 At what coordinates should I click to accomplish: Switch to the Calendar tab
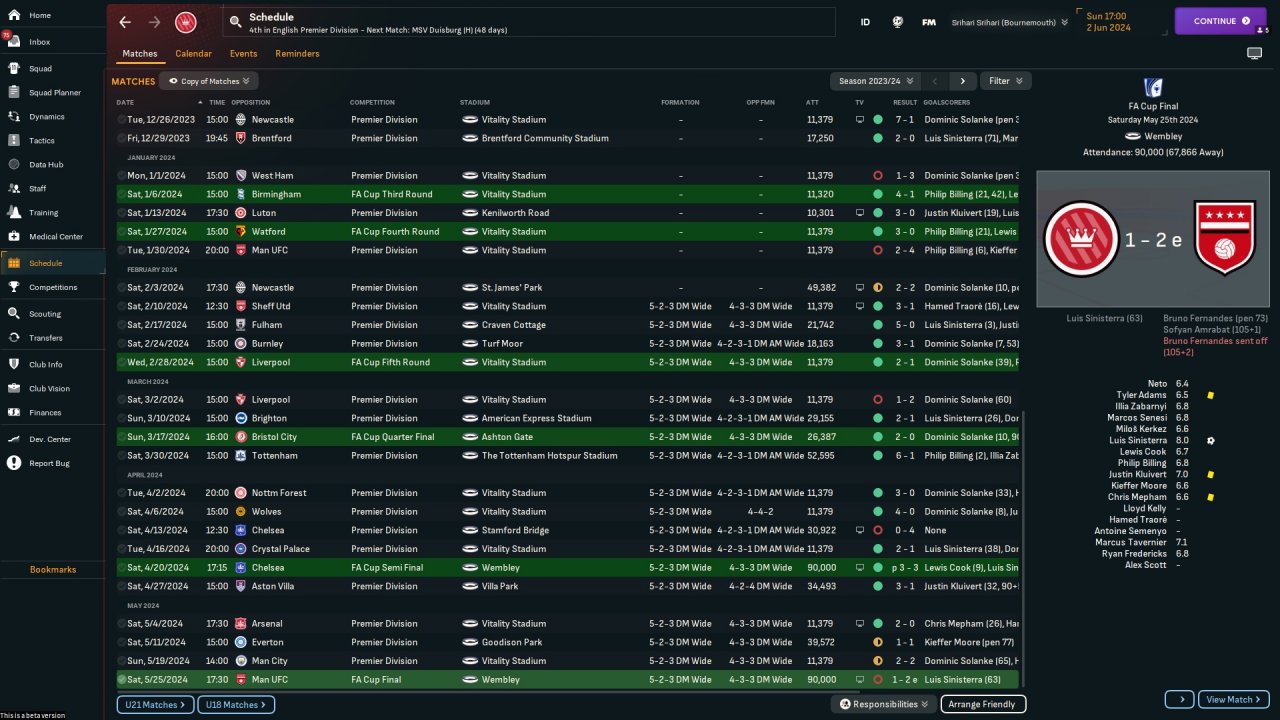pyautogui.click(x=193, y=54)
